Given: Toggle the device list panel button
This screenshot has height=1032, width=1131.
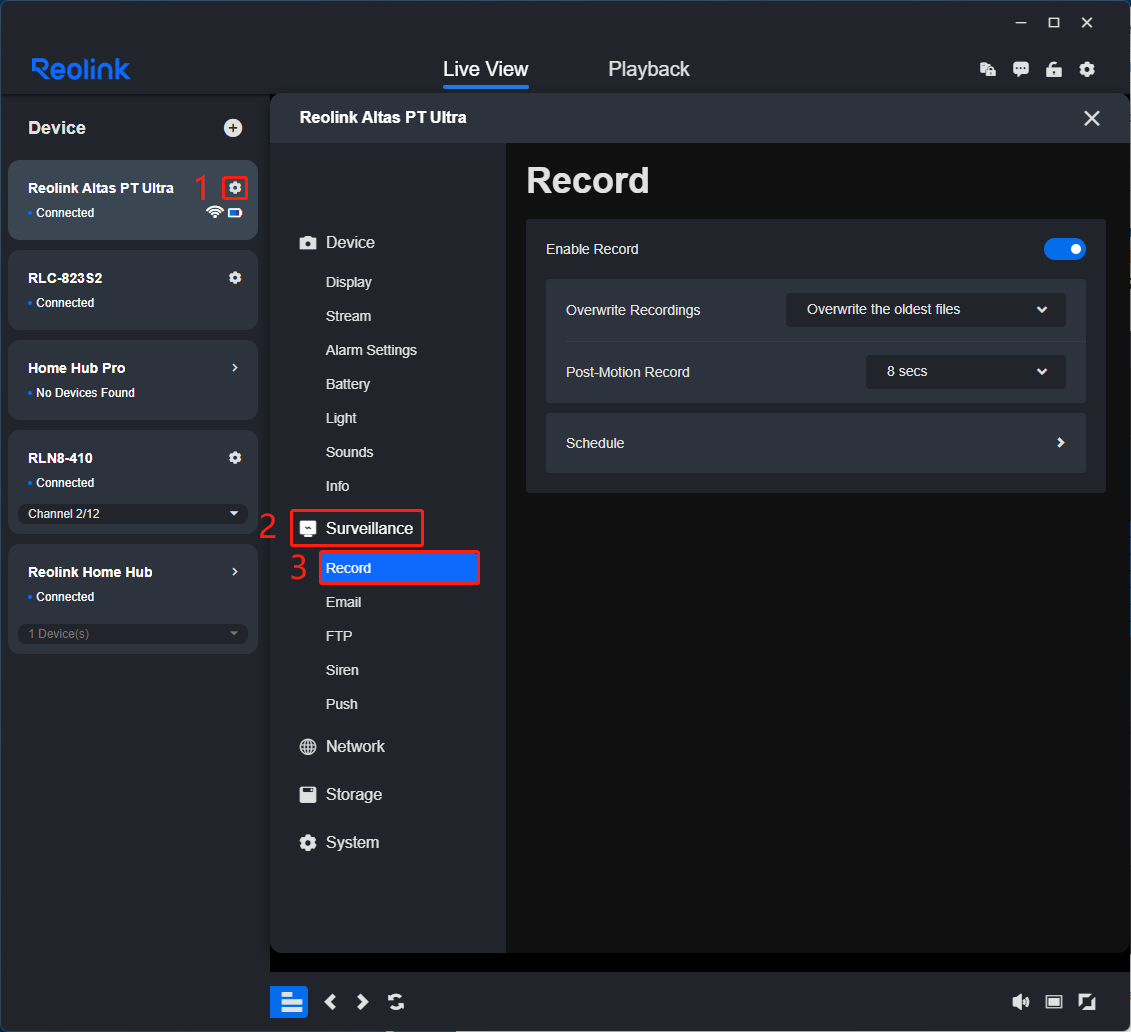Looking at the screenshot, I should click(x=289, y=1002).
